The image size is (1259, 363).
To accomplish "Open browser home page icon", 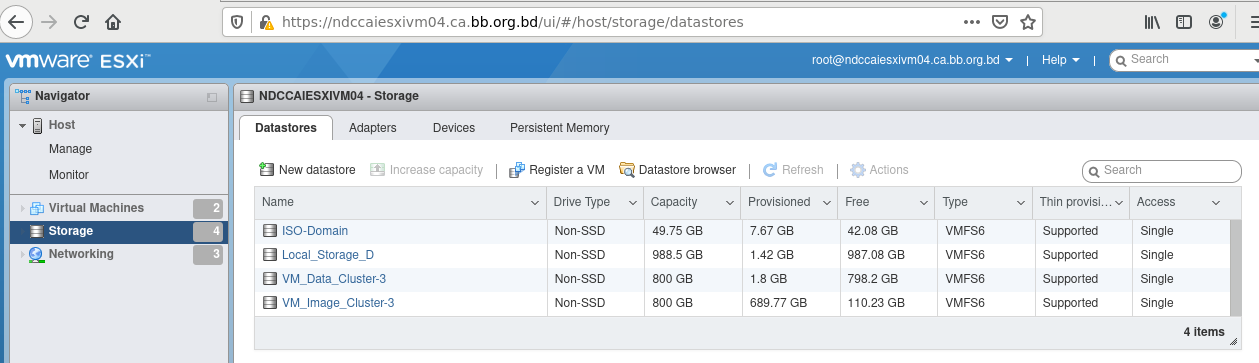I will click(x=113, y=21).
